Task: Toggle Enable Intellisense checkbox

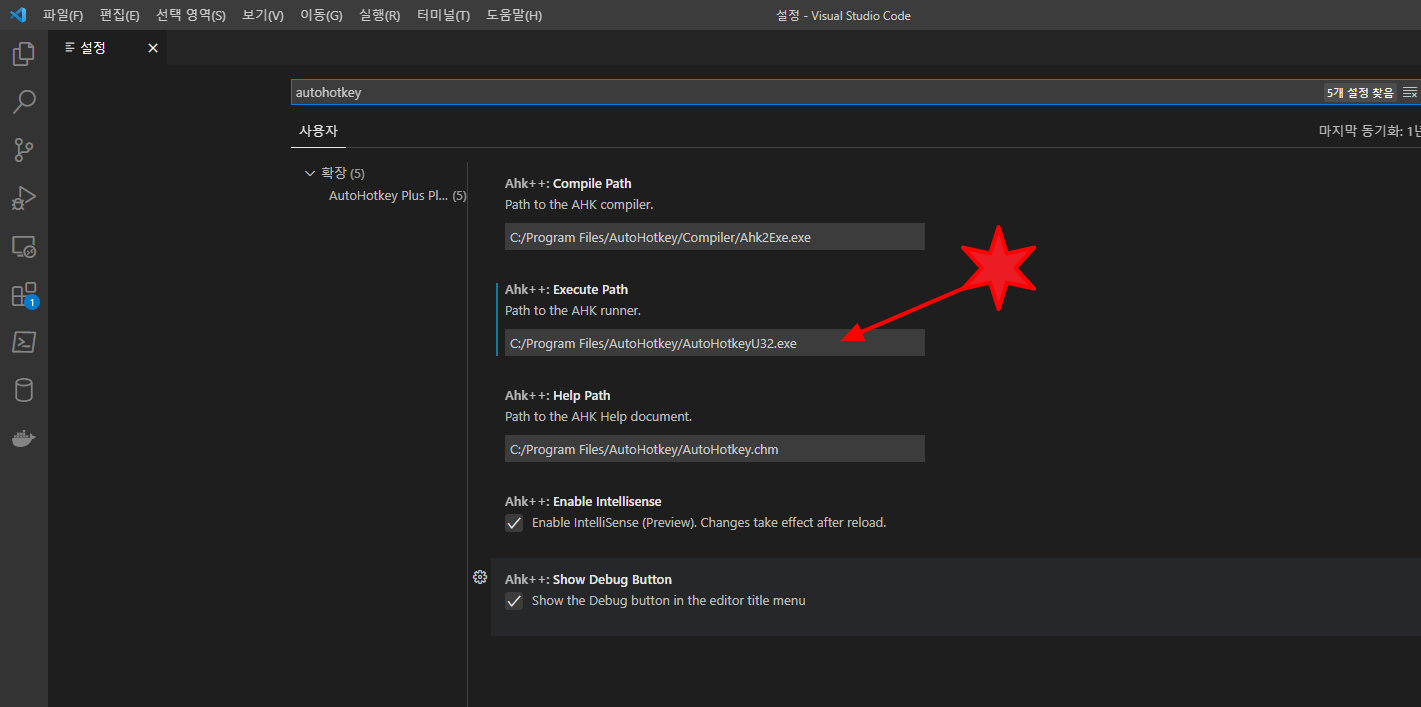Action: click(514, 523)
